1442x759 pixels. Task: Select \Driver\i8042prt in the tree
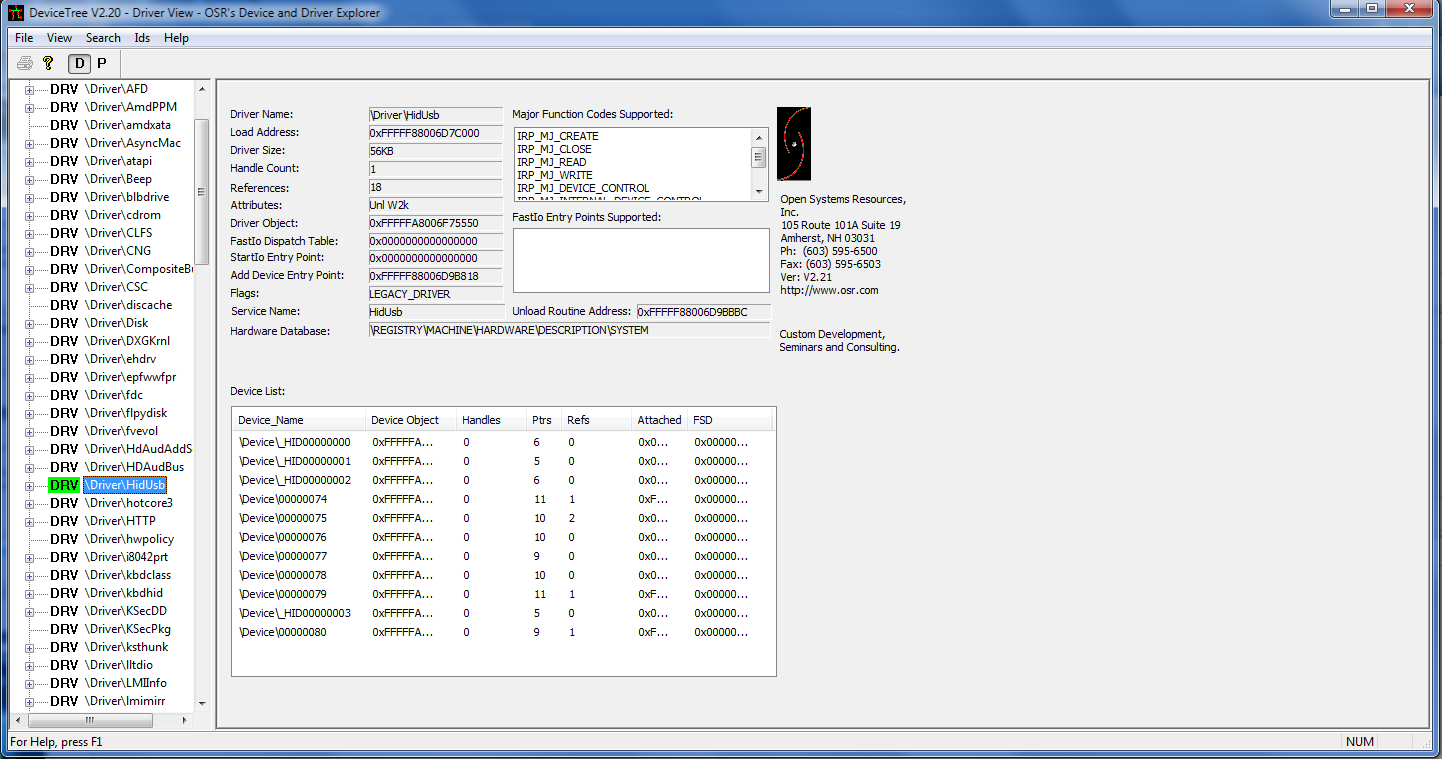click(126, 557)
